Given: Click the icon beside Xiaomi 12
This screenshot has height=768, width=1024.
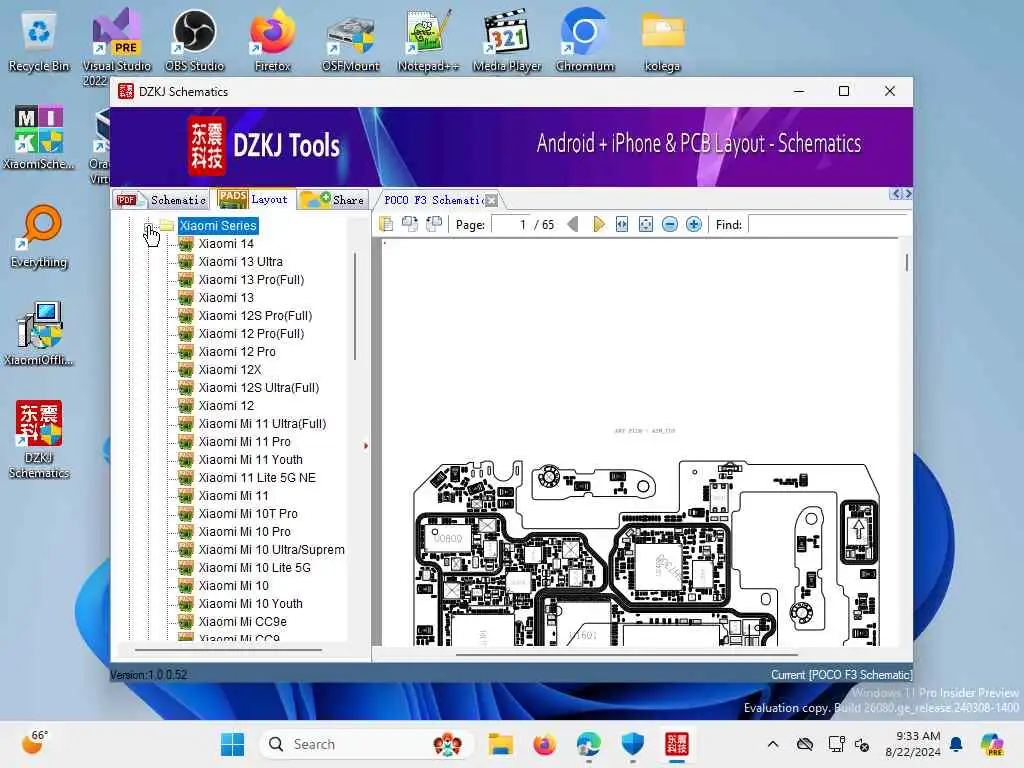Looking at the screenshot, I should pyautogui.click(x=186, y=406).
